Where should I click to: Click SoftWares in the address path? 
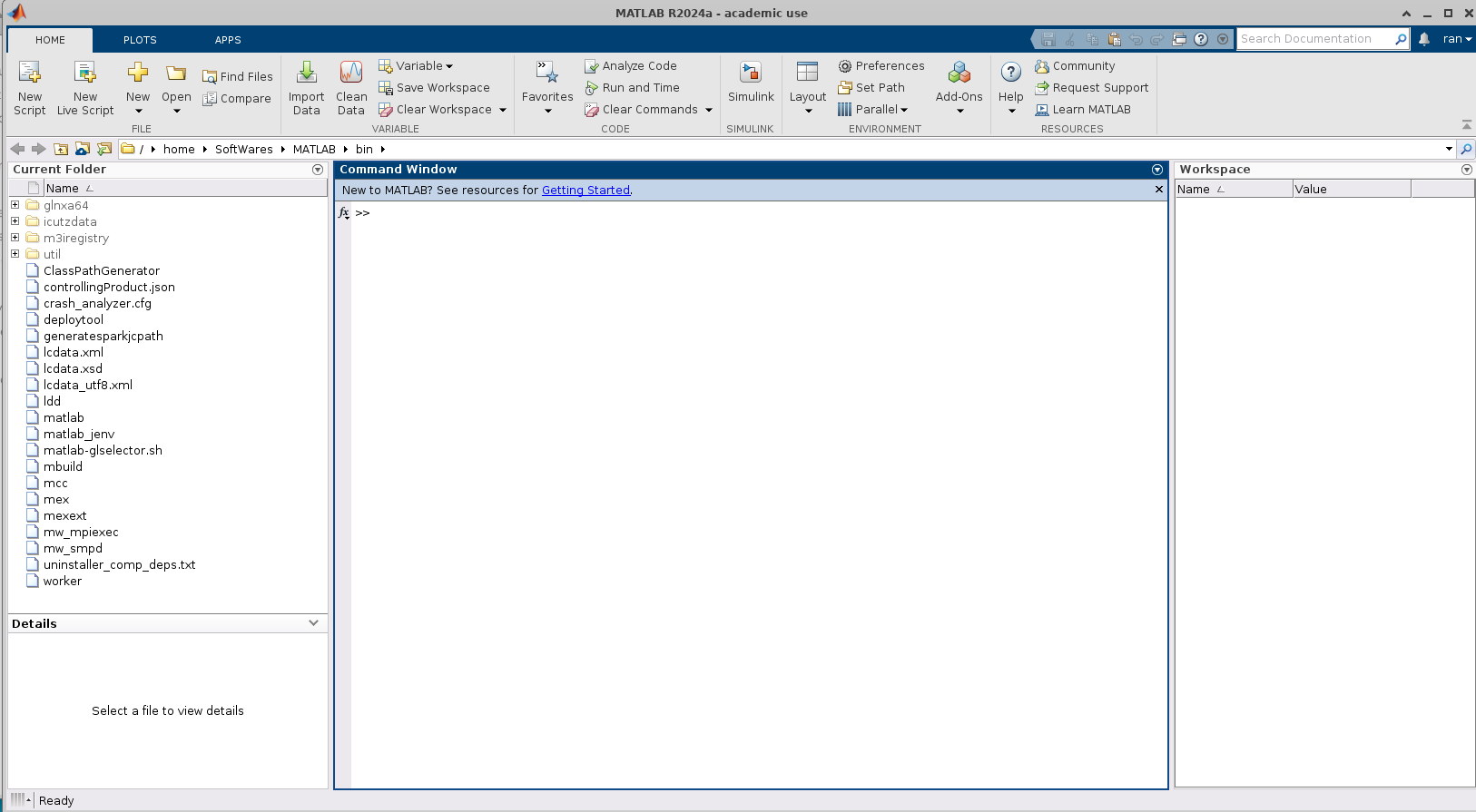(x=243, y=150)
